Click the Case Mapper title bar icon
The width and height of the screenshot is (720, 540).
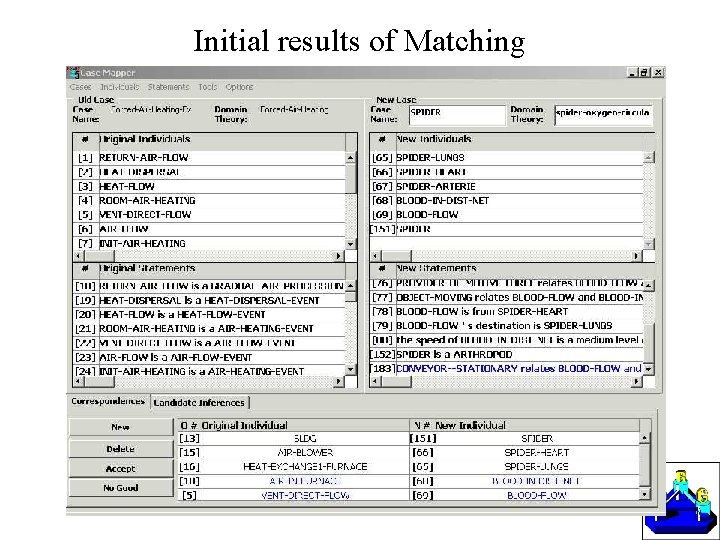tap(73, 73)
